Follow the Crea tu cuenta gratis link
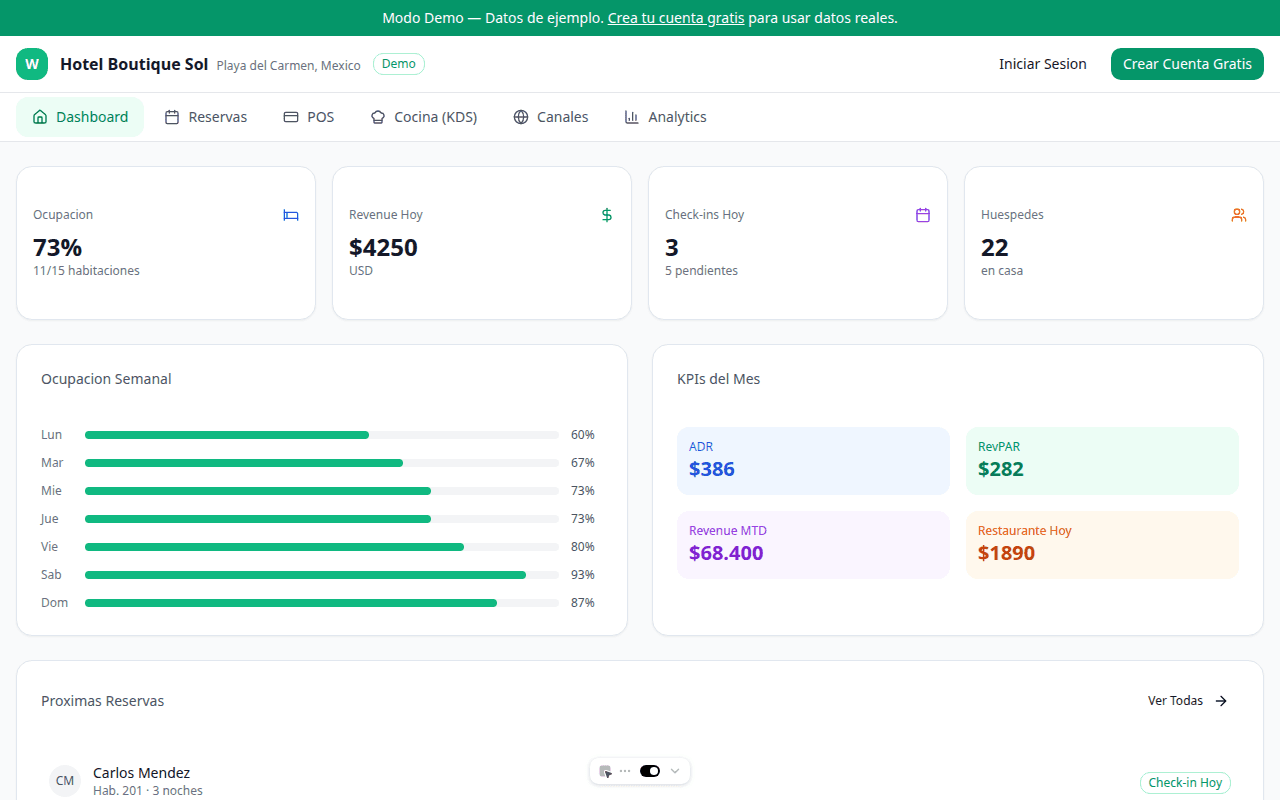Screen dimensions: 1280x800 click(676, 18)
